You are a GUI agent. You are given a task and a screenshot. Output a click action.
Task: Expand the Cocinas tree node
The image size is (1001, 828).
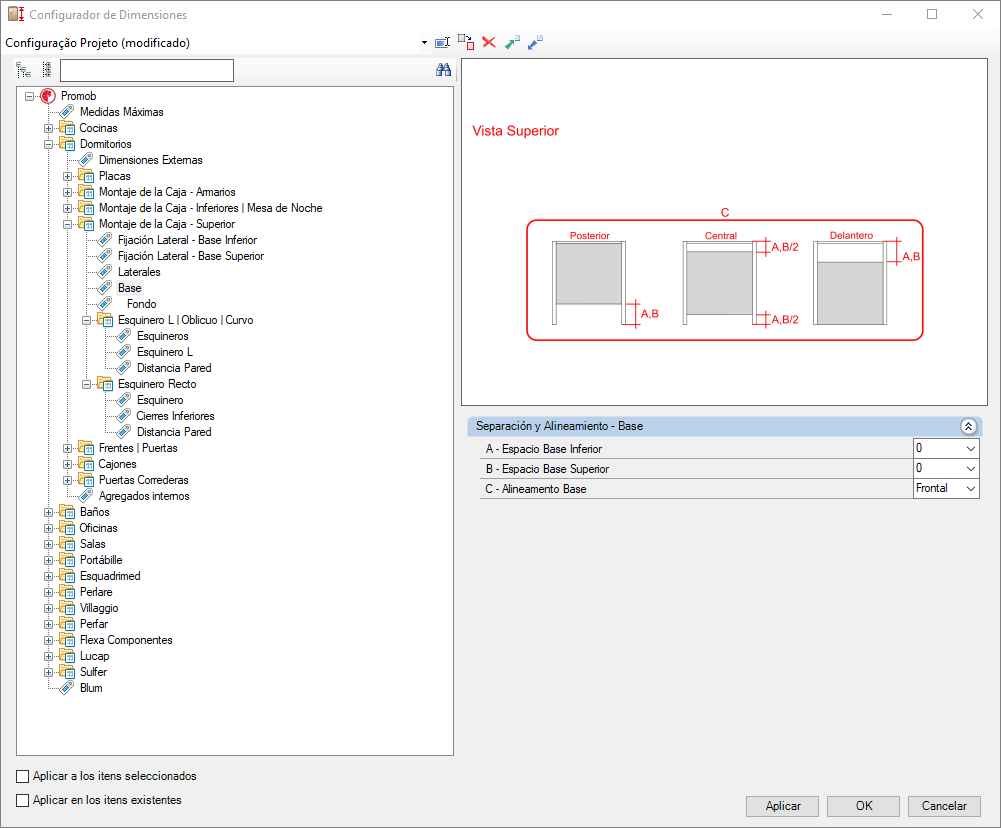click(49, 128)
